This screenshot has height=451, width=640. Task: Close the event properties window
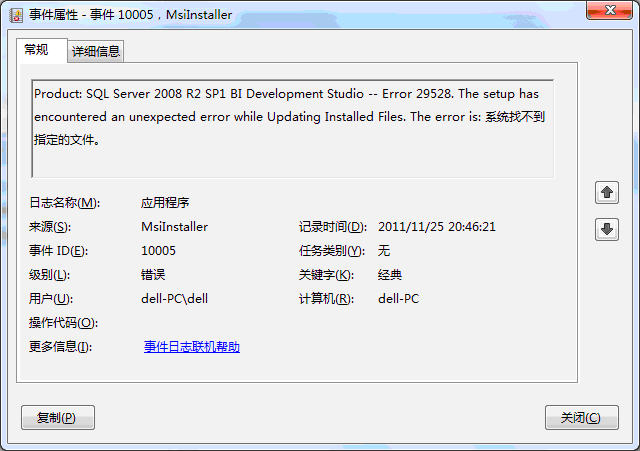pyautogui.click(x=609, y=11)
